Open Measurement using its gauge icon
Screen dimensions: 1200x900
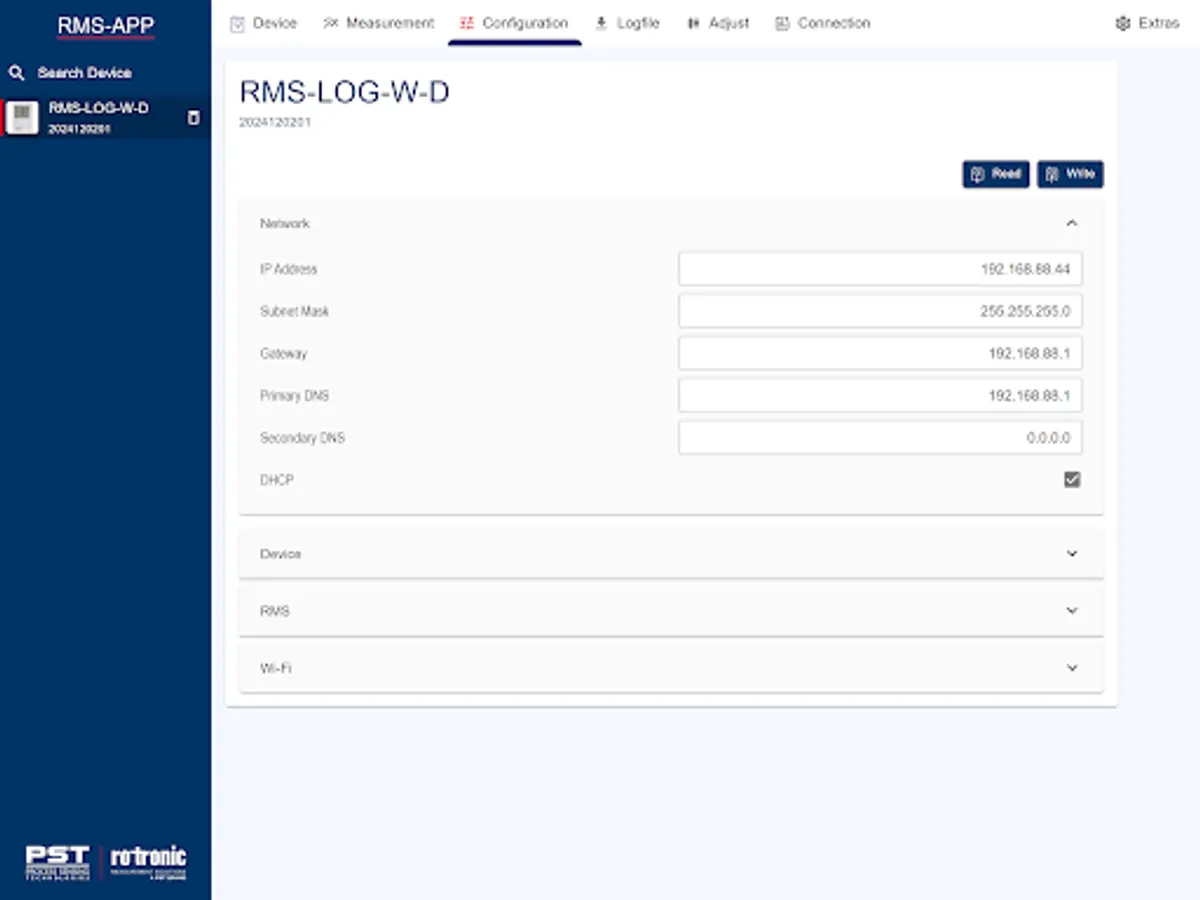330,22
